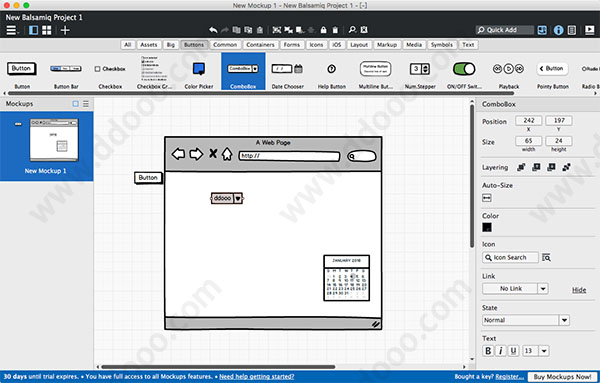
Task: Open the main hamburger menu
Action: 12,30
